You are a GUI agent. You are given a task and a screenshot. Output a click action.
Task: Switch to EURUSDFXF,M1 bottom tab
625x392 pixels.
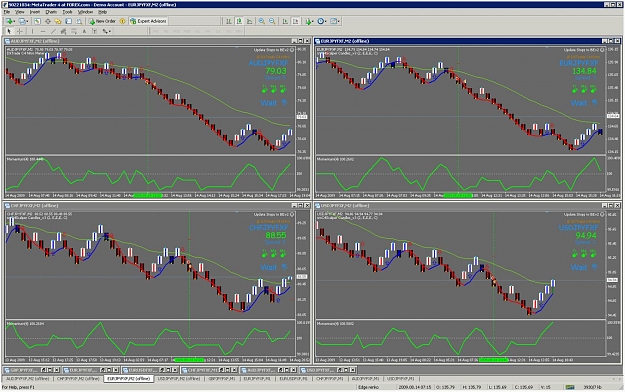pos(293,378)
